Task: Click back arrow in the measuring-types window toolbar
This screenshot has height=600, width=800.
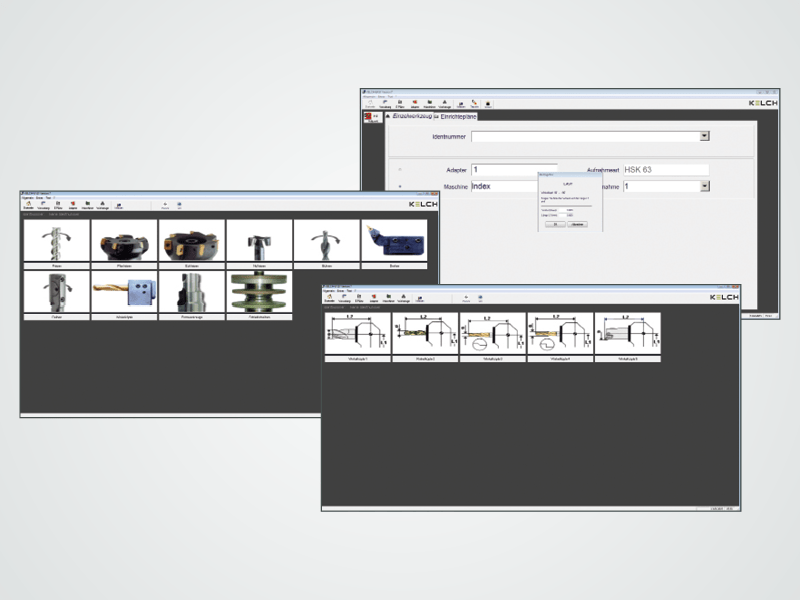Action: pyautogui.click(x=466, y=298)
